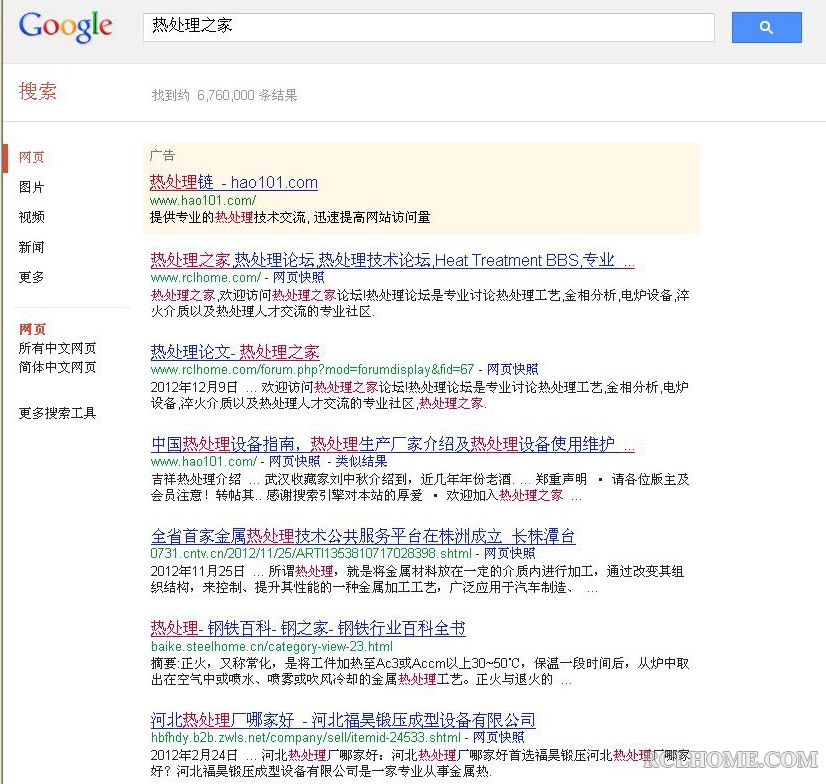826x784 pixels.
Task: Click the URL www.rclhome.com/forum.php?mod=forumdisplay&fid=67
Action: (312, 369)
